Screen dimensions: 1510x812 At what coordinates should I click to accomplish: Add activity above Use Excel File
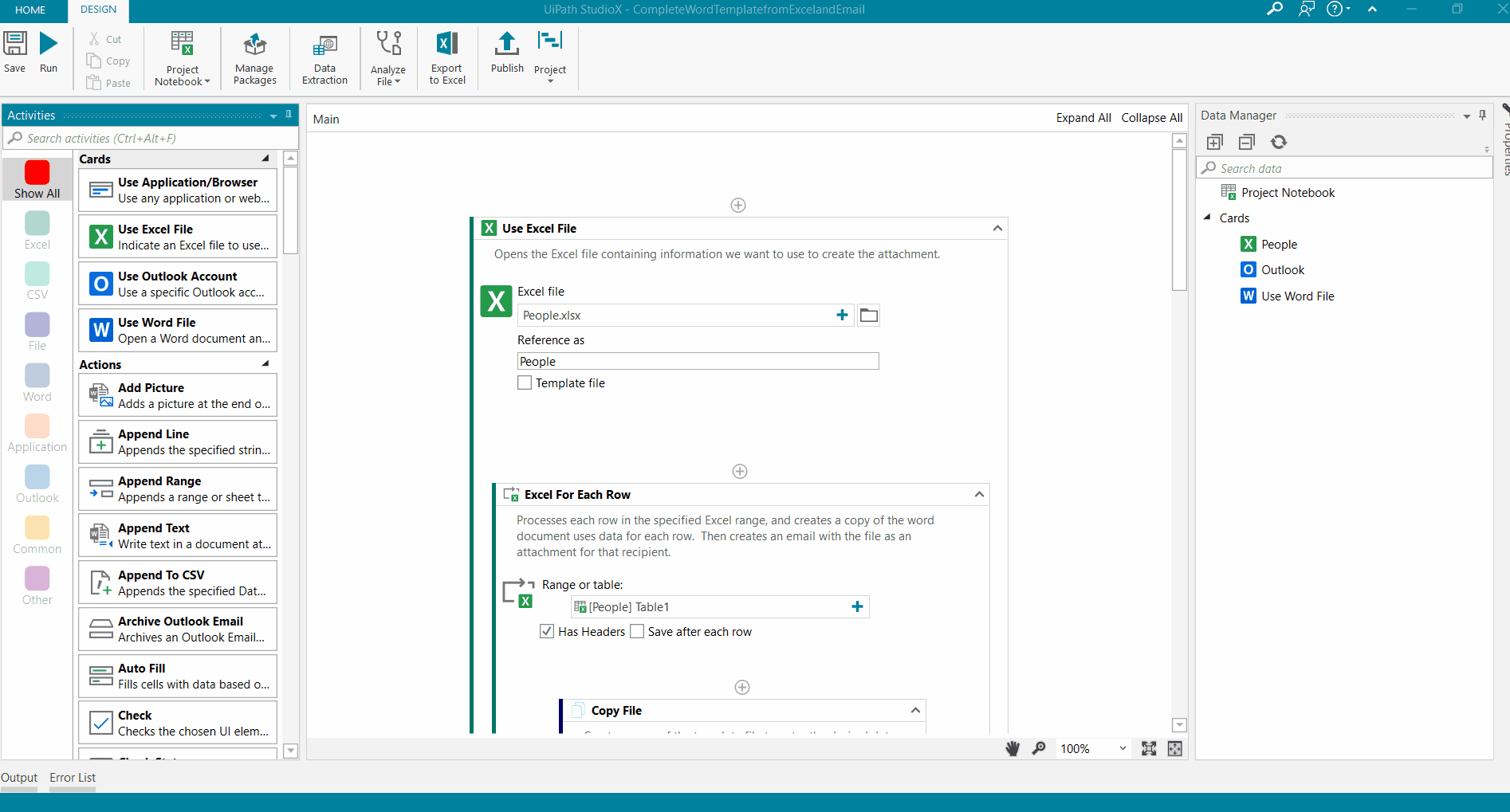(x=738, y=205)
